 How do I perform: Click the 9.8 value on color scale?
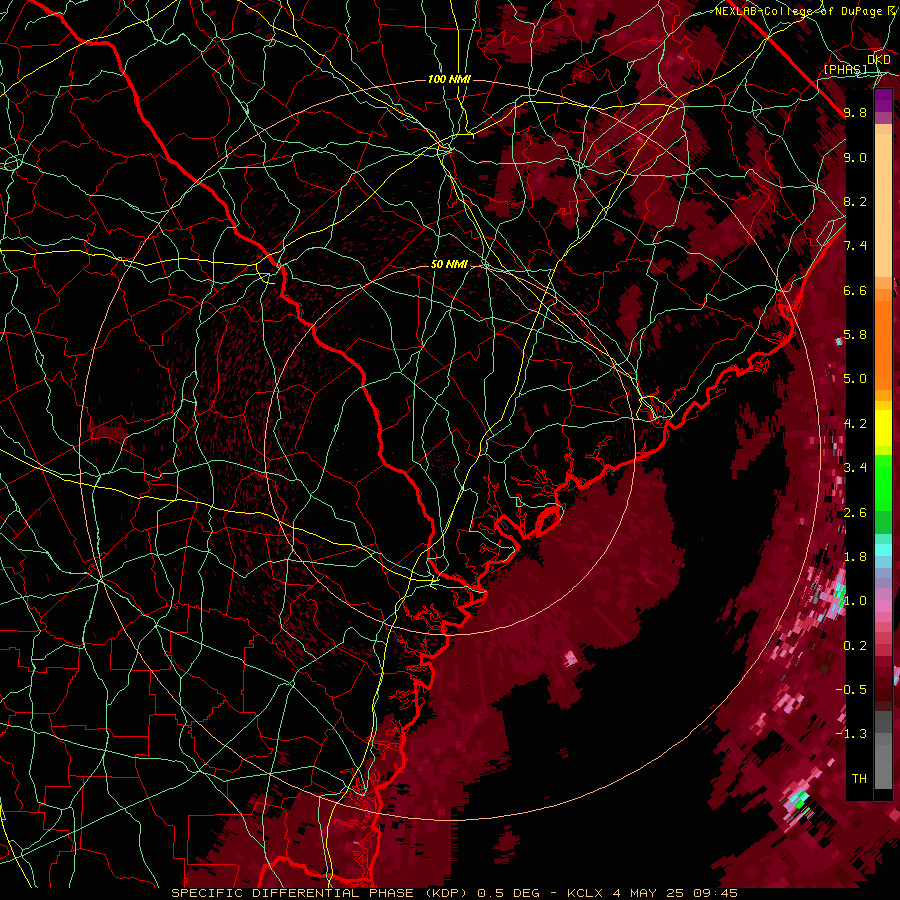[x=855, y=113]
